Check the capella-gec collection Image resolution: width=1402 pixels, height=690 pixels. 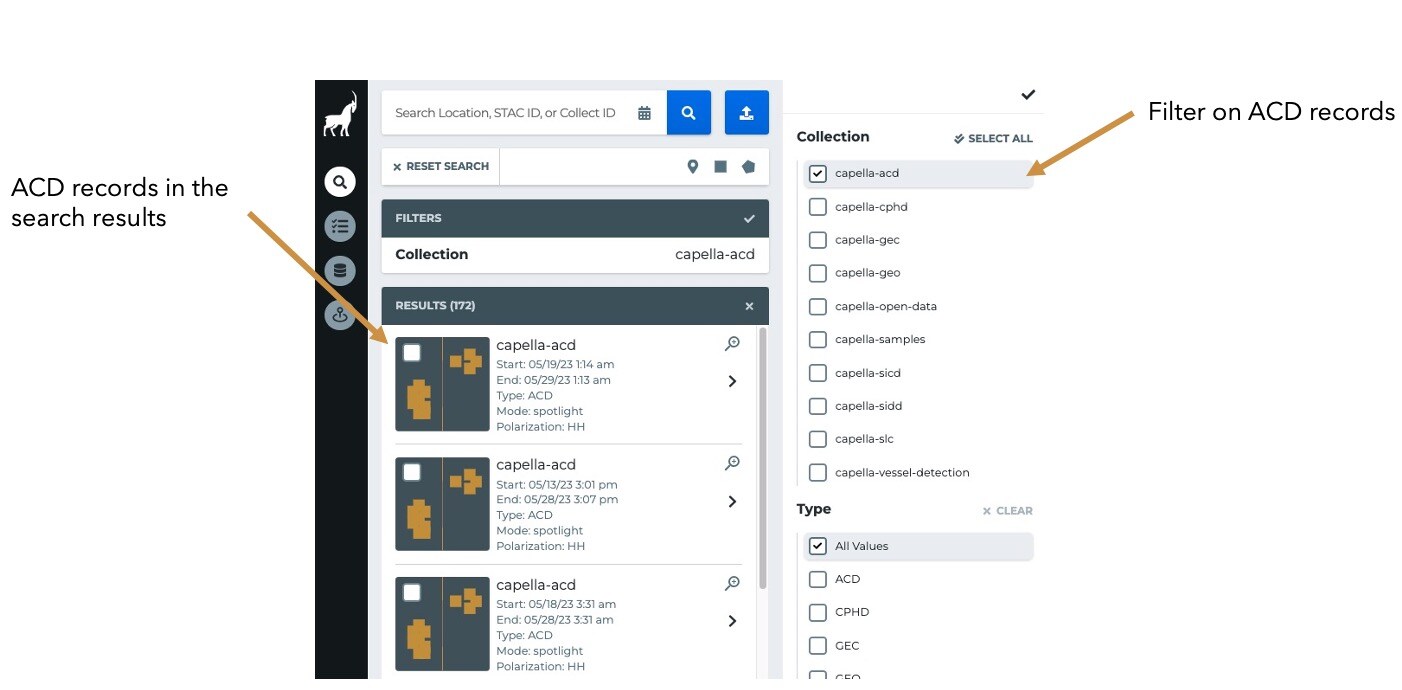point(818,240)
